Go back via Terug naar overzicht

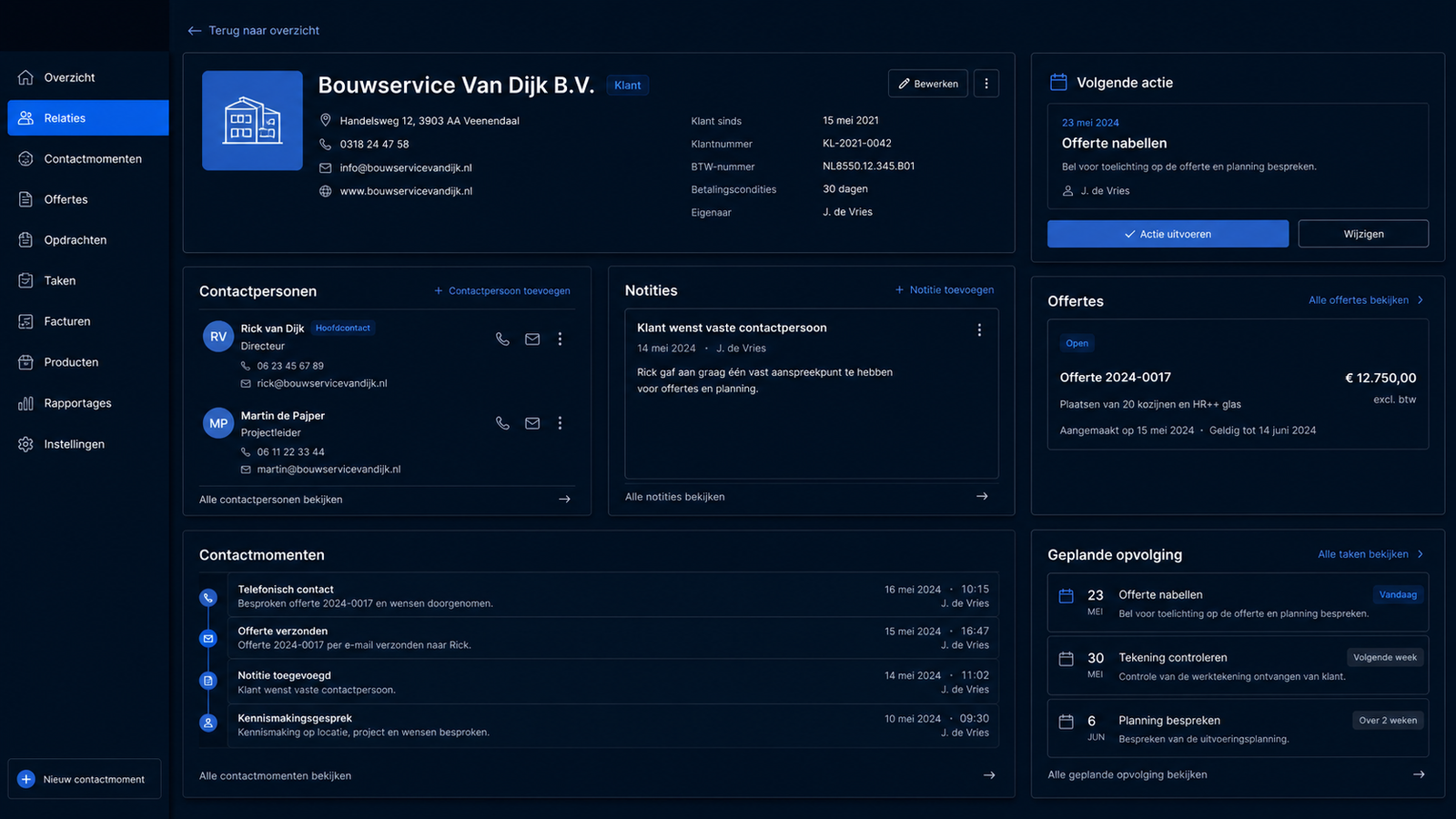tap(254, 30)
